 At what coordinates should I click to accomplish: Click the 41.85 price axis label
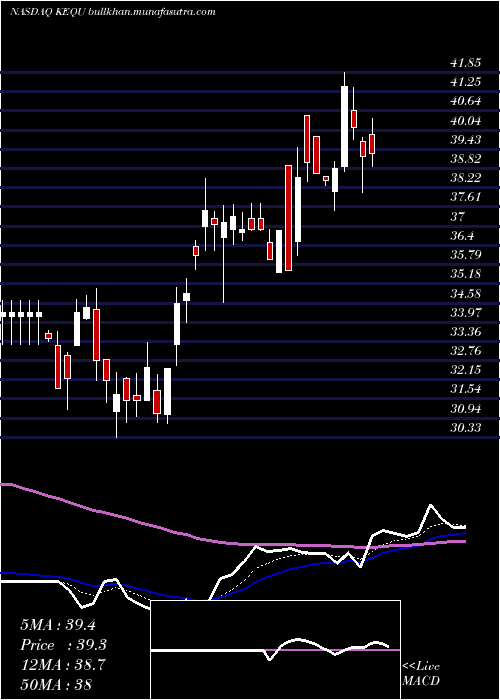(x=466, y=63)
